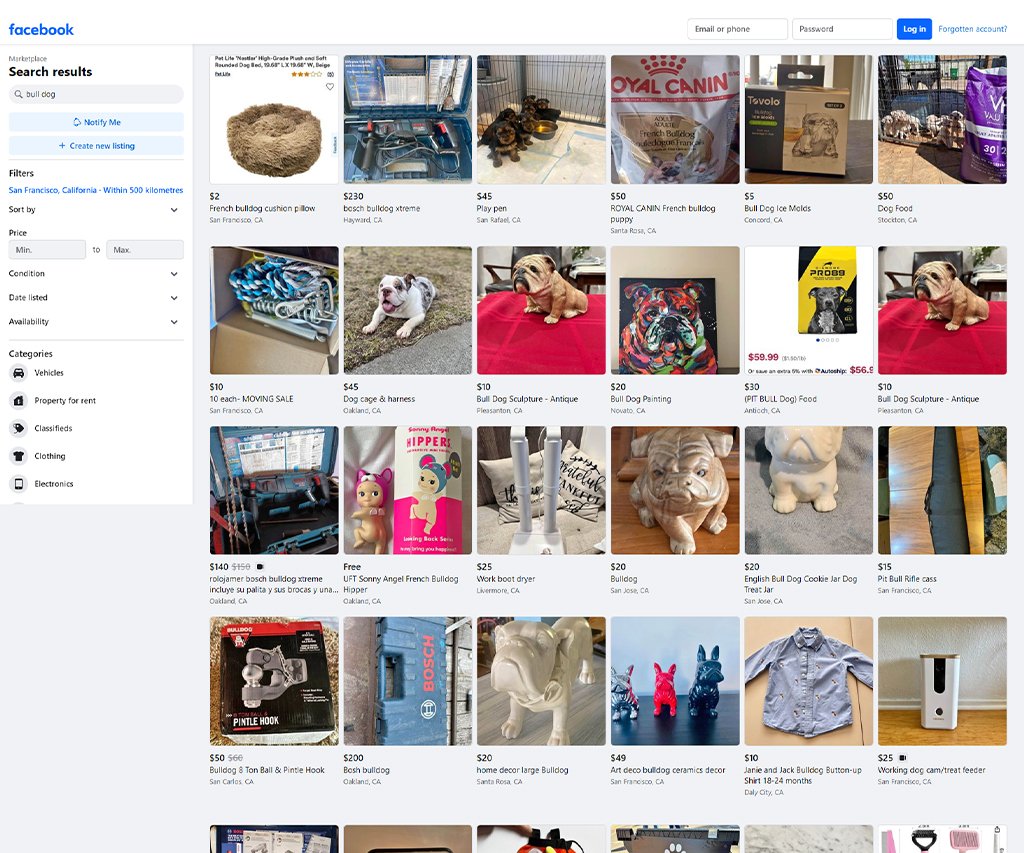Viewport: 1024px width, 853px height.
Task: Click the Clothing category label
Action: pyautogui.click(x=50, y=456)
